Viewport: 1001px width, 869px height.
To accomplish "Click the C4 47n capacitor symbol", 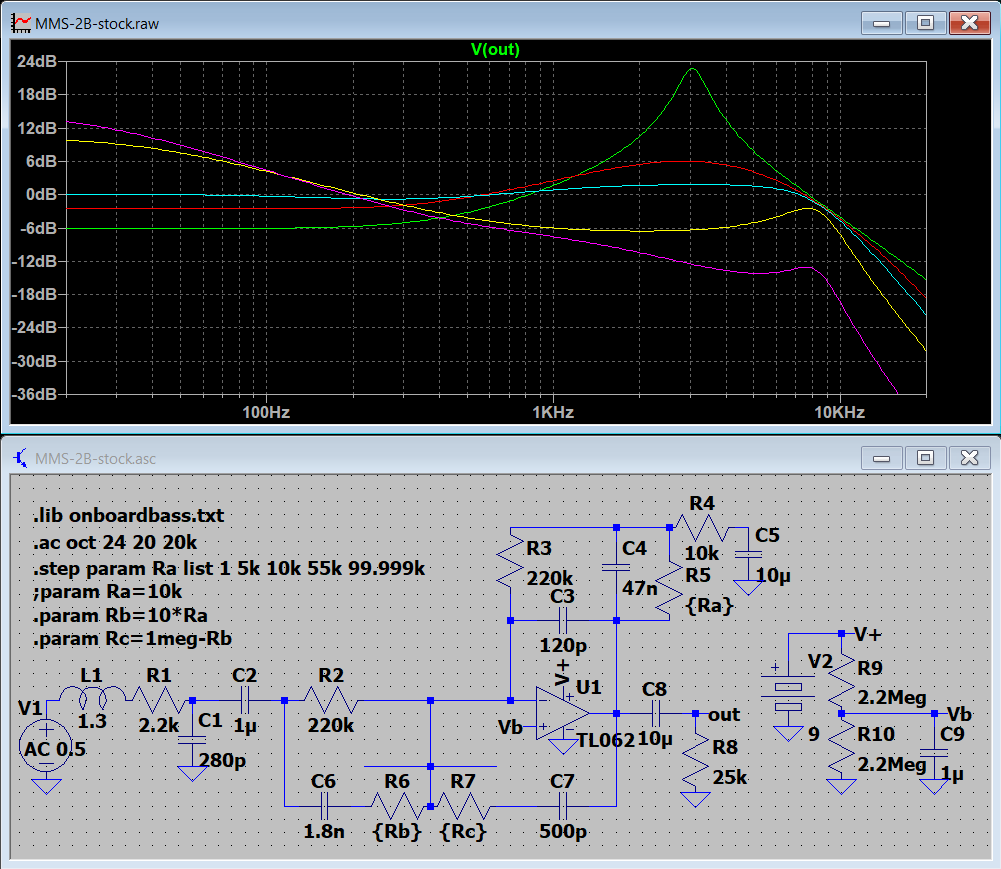I will pos(616,568).
